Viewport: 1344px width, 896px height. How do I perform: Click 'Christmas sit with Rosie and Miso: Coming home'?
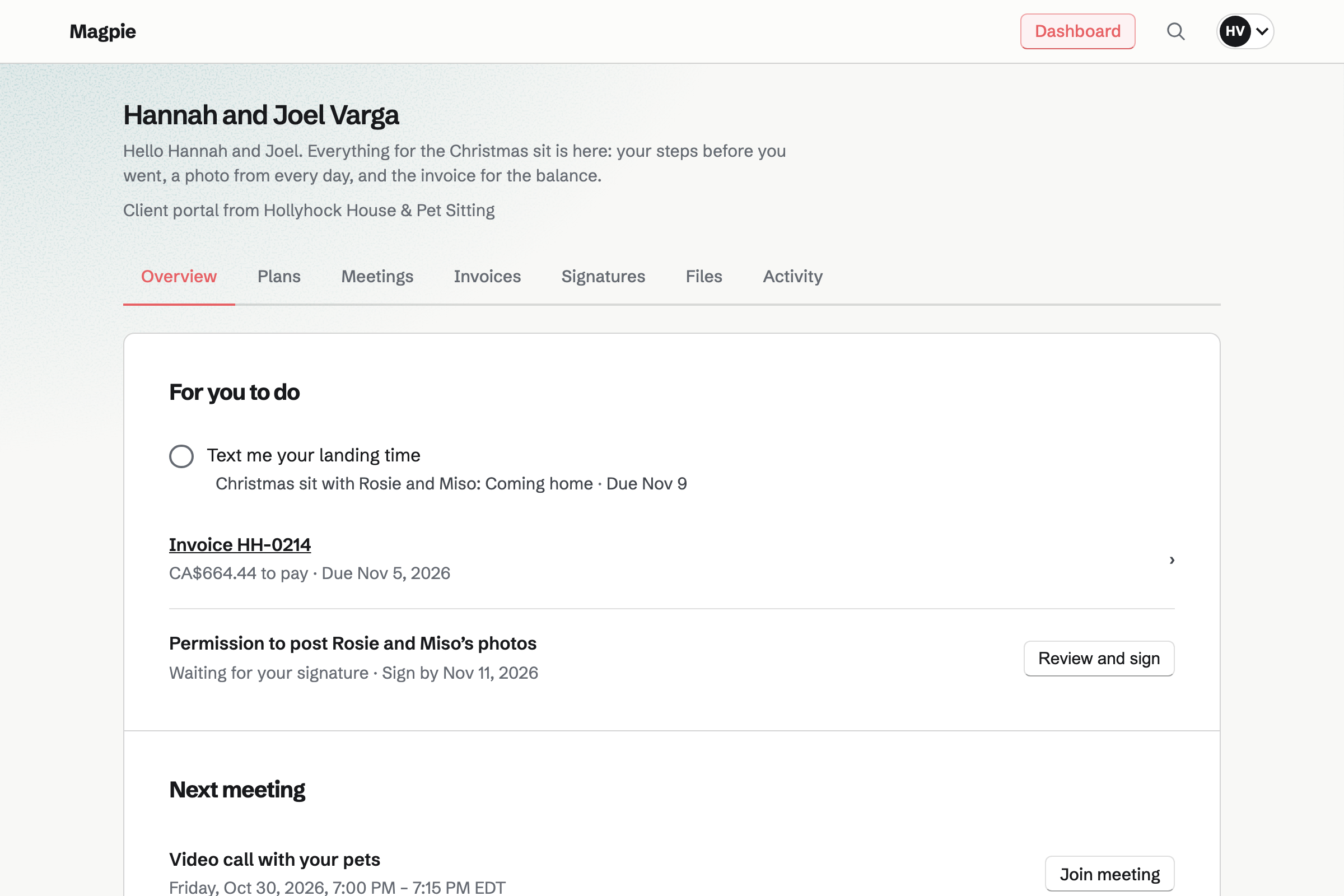tap(404, 484)
